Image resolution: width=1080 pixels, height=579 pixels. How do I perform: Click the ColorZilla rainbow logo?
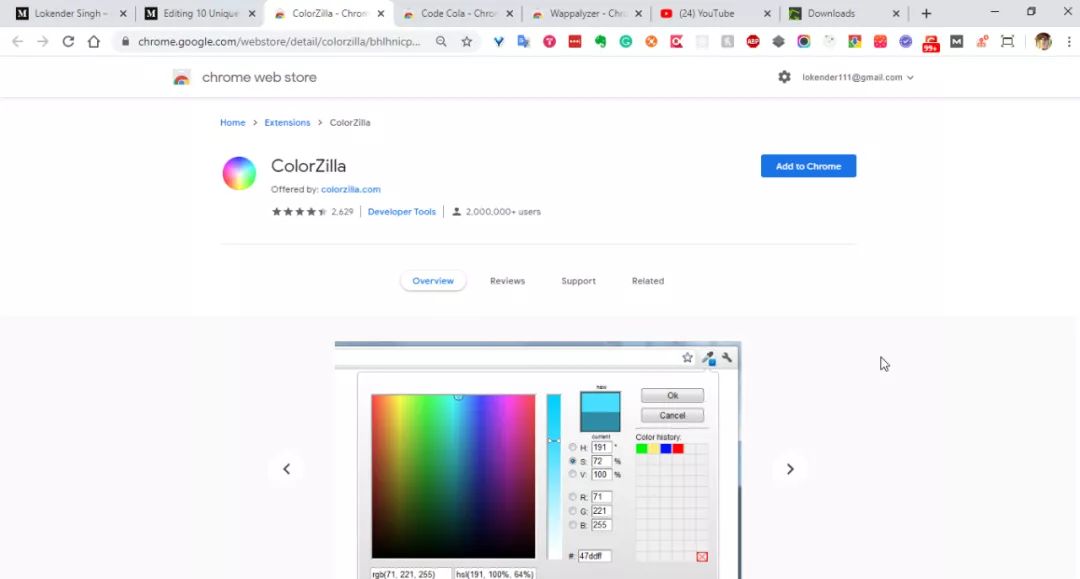[x=239, y=173]
